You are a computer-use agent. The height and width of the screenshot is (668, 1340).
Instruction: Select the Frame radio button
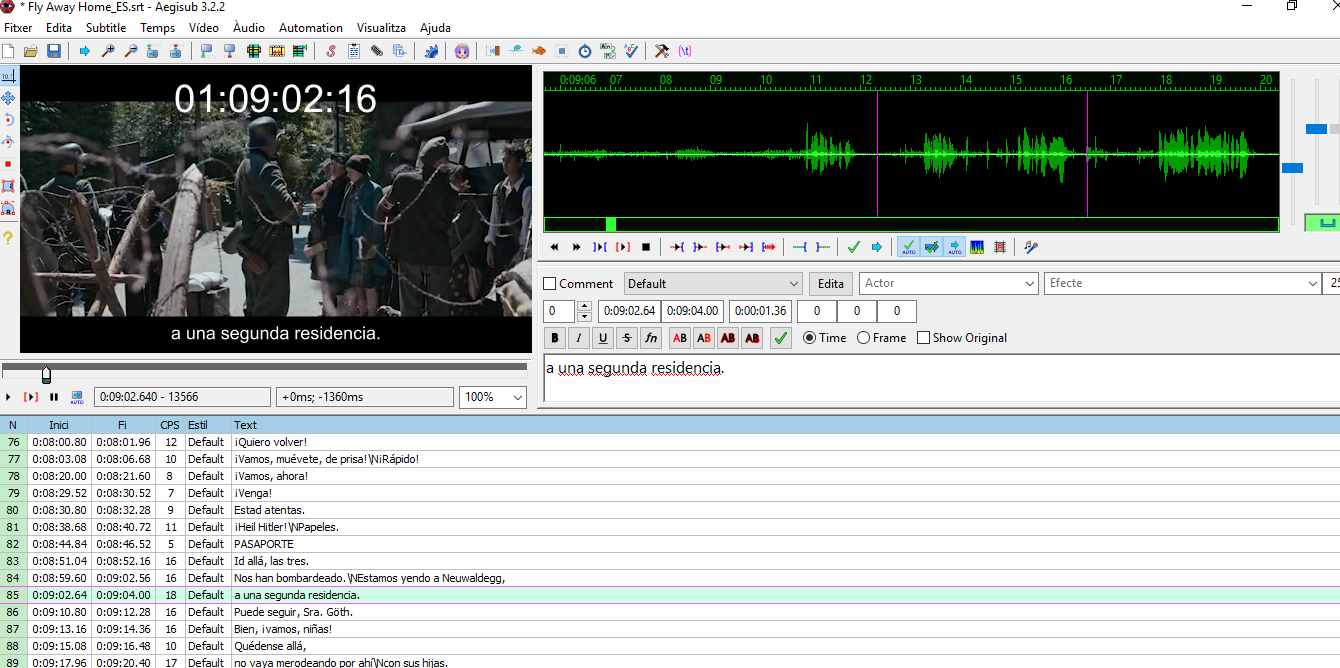(863, 338)
